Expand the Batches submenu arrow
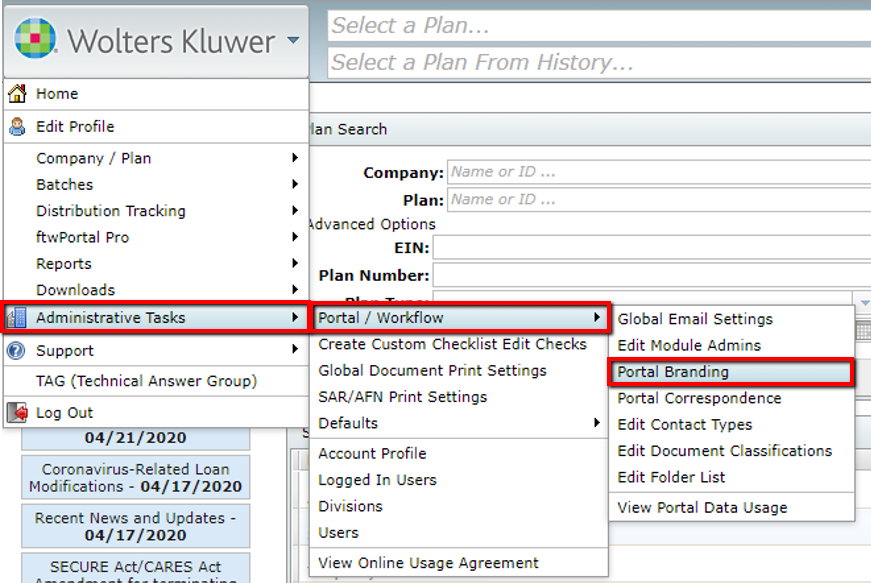Image resolution: width=871 pixels, height=583 pixels. click(295, 184)
